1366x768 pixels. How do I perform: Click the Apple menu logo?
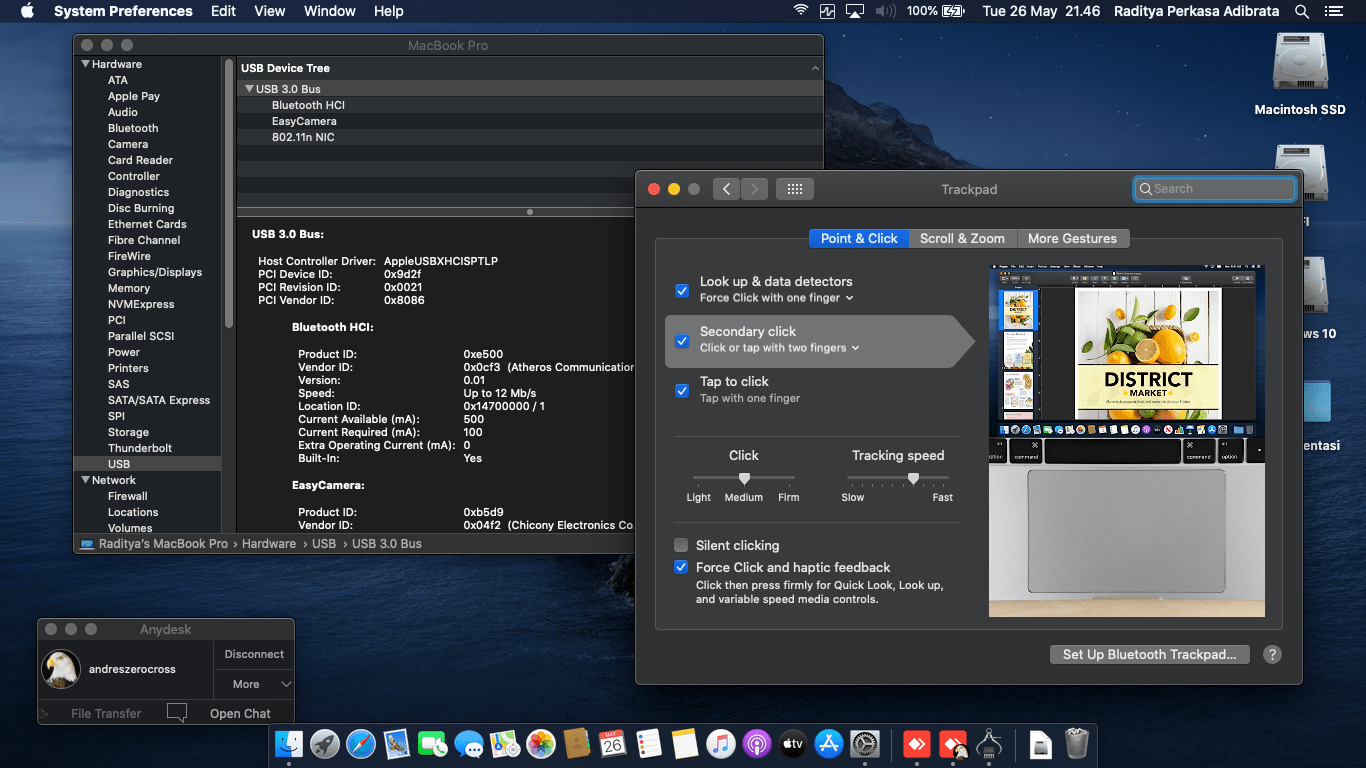pyautogui.click(x=27, y=11)
